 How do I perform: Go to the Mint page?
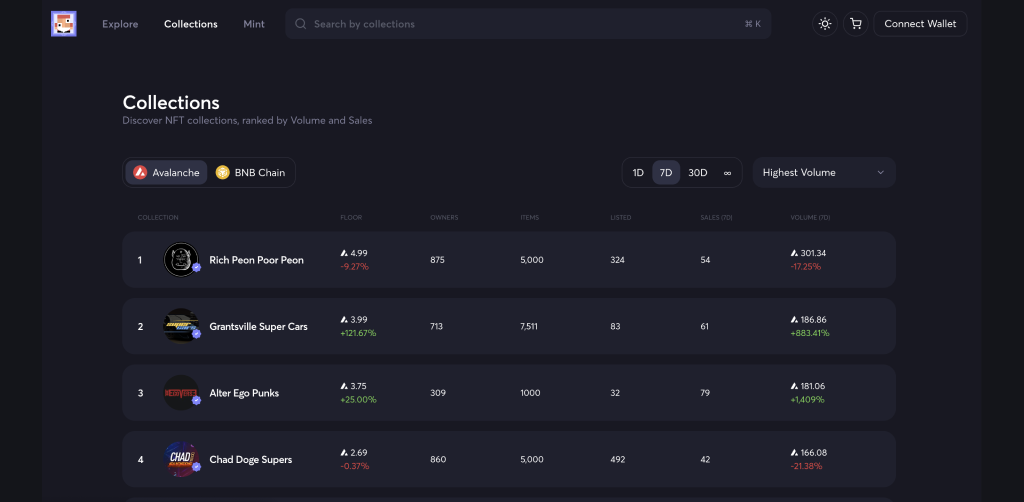254,24
